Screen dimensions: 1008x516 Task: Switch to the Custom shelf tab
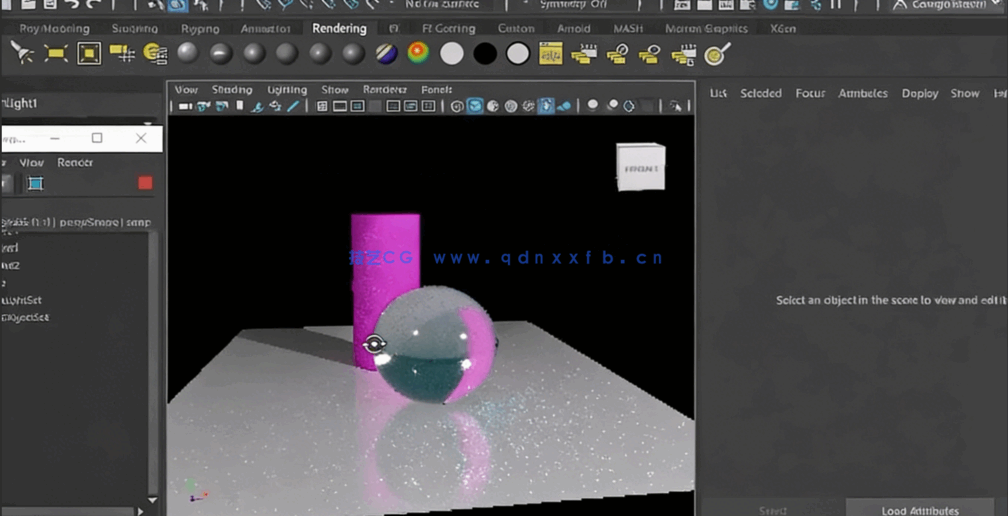(x=516, y=28)
